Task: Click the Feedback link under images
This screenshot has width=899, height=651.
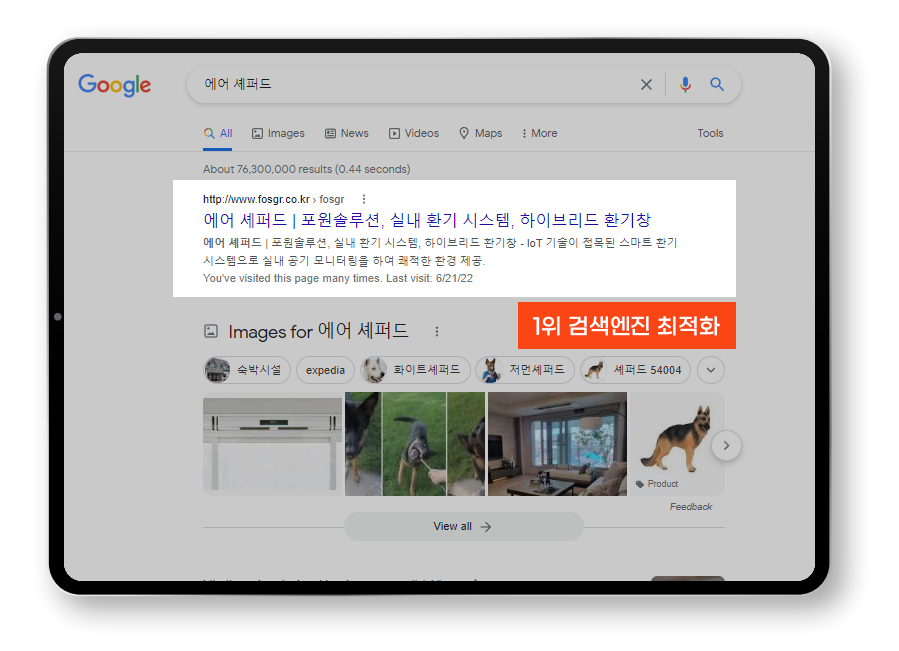Action: pos(691,506)
